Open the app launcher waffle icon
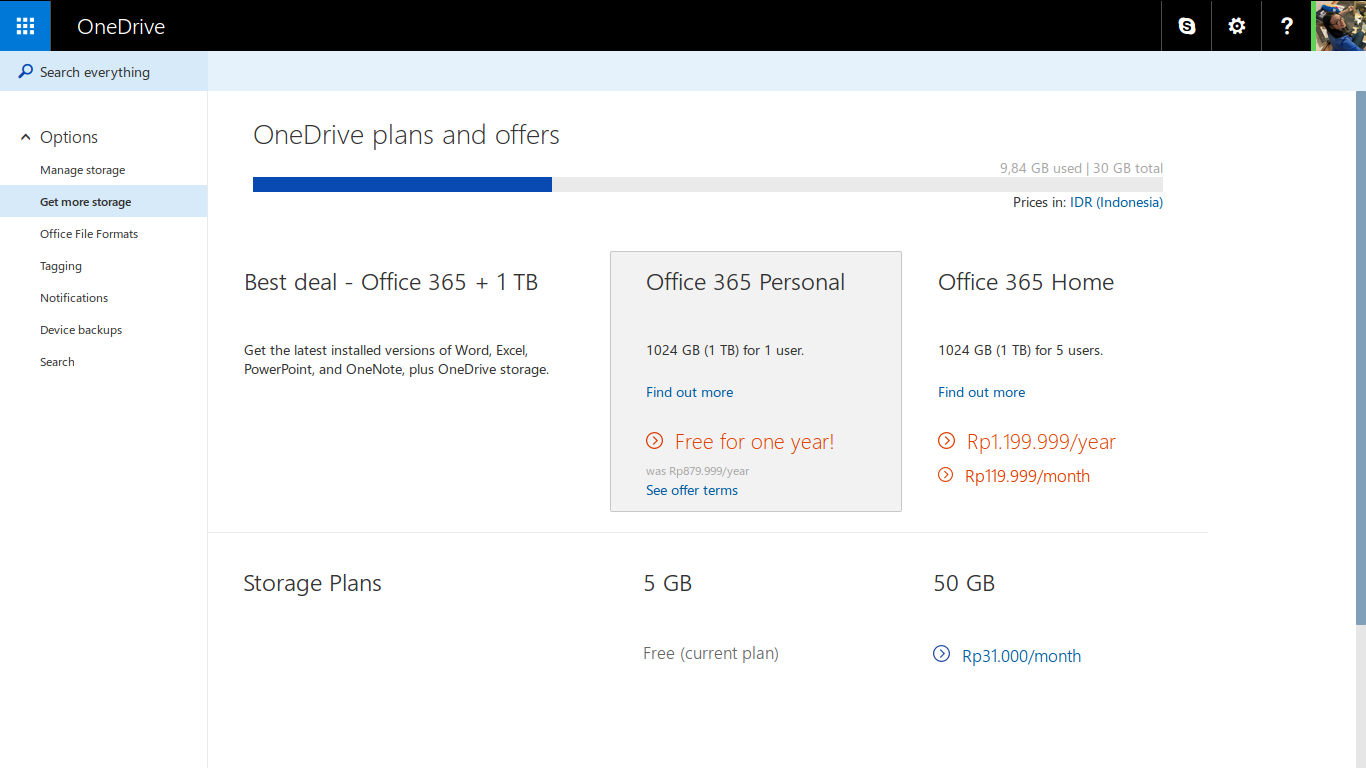 pyautogui.click(x=25, y=26)
